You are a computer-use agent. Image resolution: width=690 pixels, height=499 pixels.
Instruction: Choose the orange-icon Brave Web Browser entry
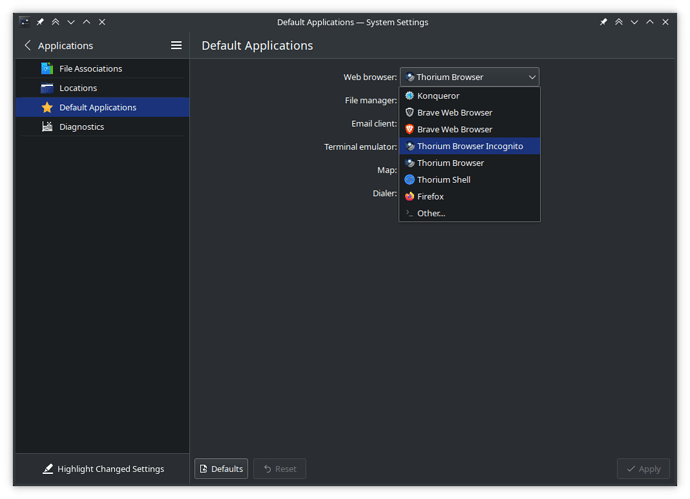coord(454,129)
